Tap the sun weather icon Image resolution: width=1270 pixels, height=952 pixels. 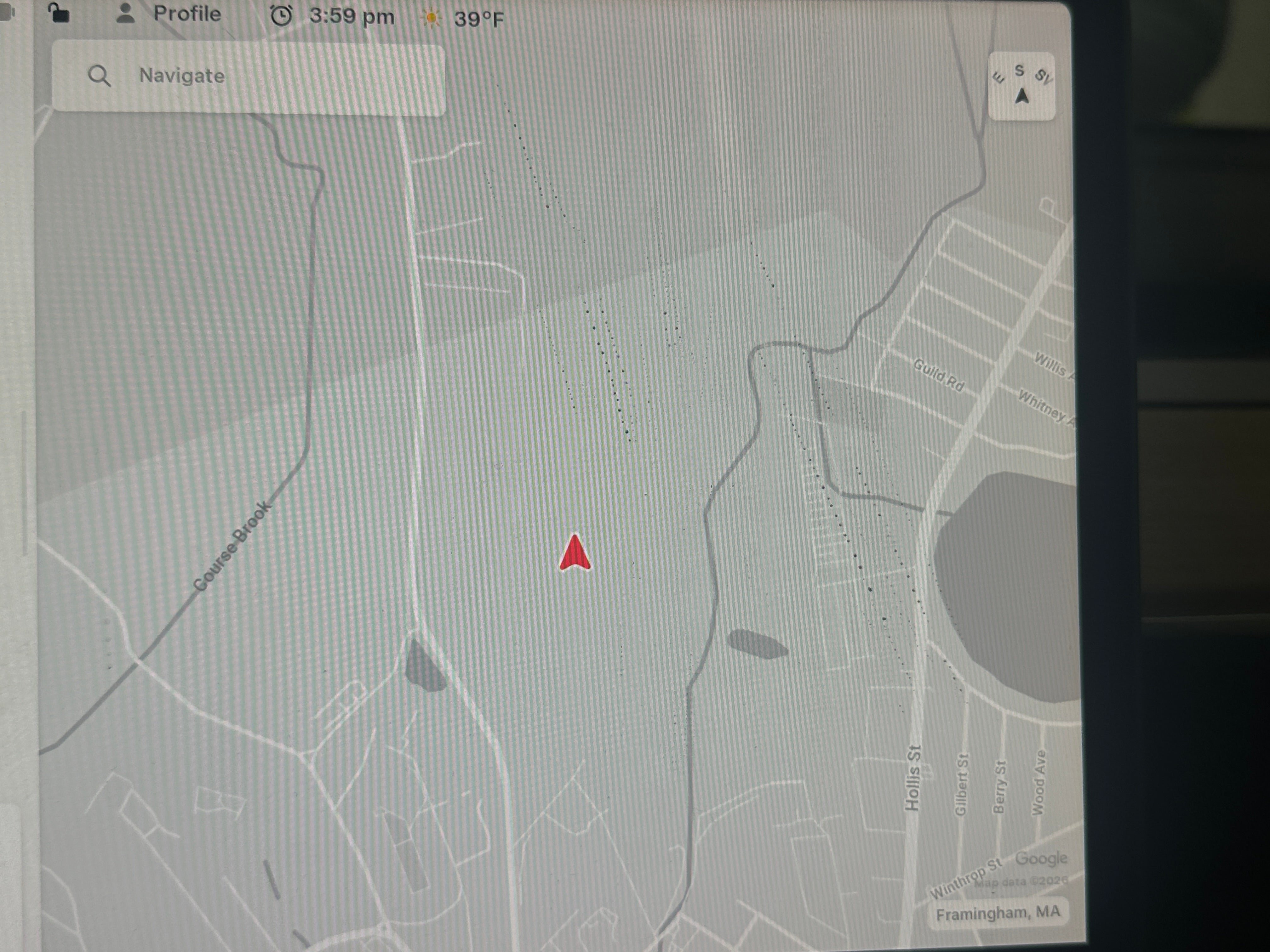431,19
